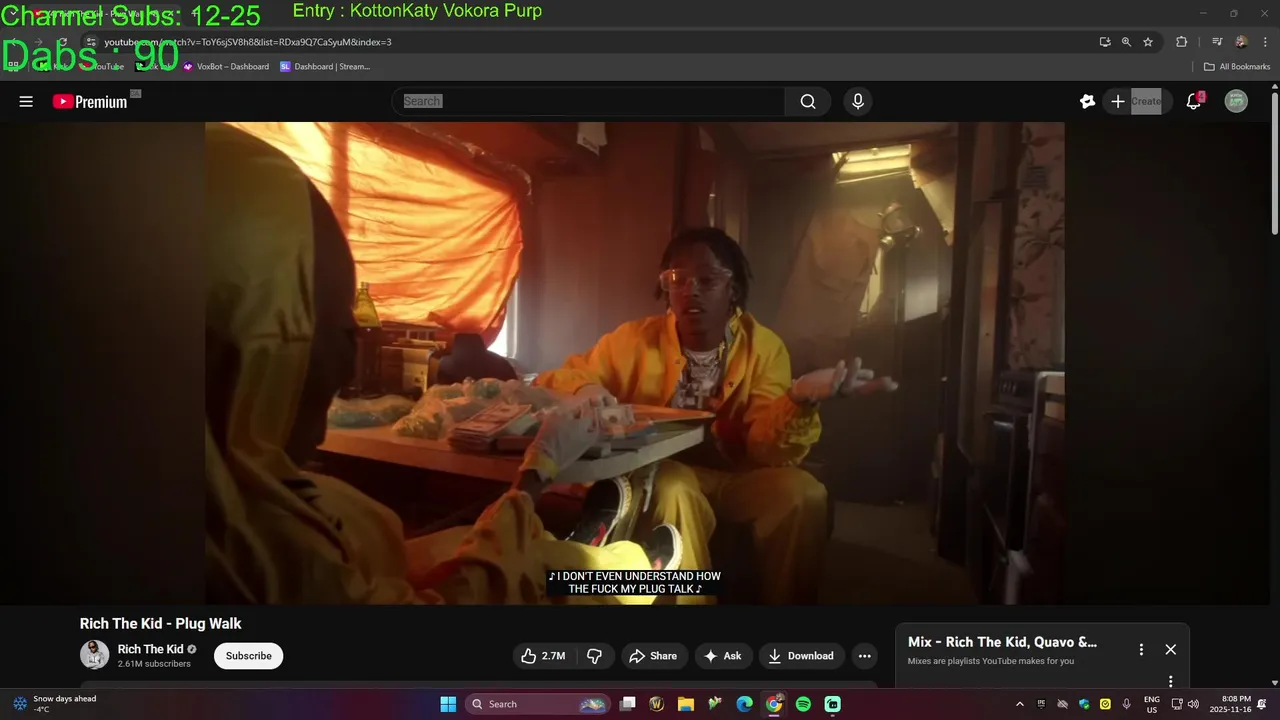Click the Windows taskbar search box
The height and width of the screenshot is (720, 1280).
pos(537,704)
